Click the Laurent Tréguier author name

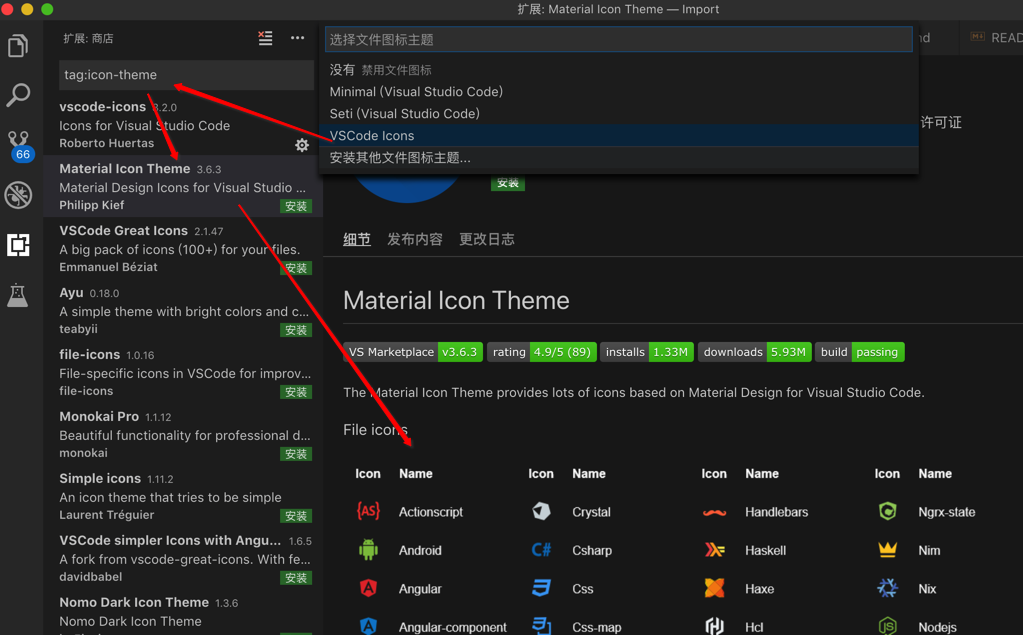pos(107,515)
